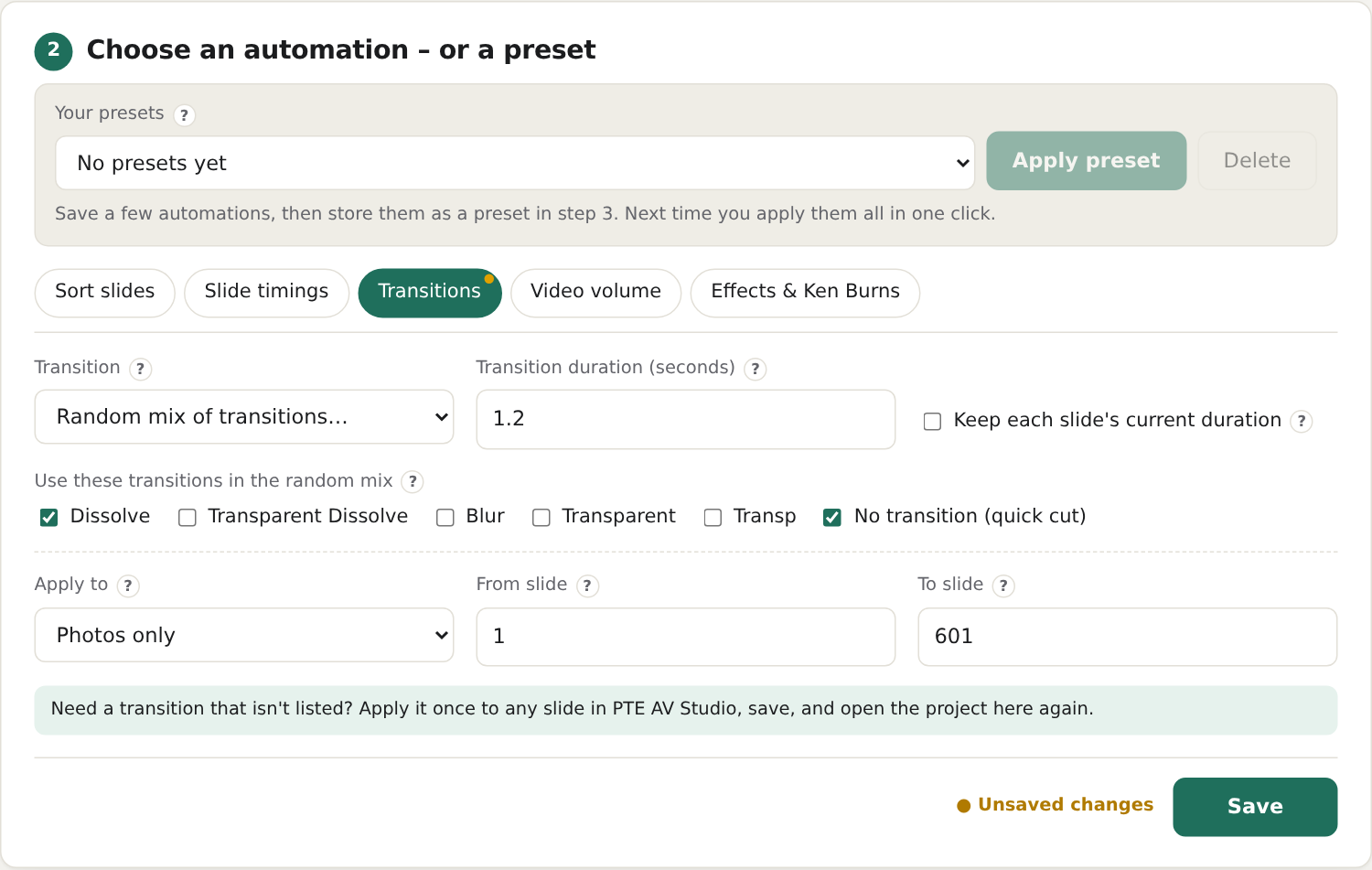Uncheck the Dissolve transition
This screenshot has width=1372, height=870.
point(49,518)
